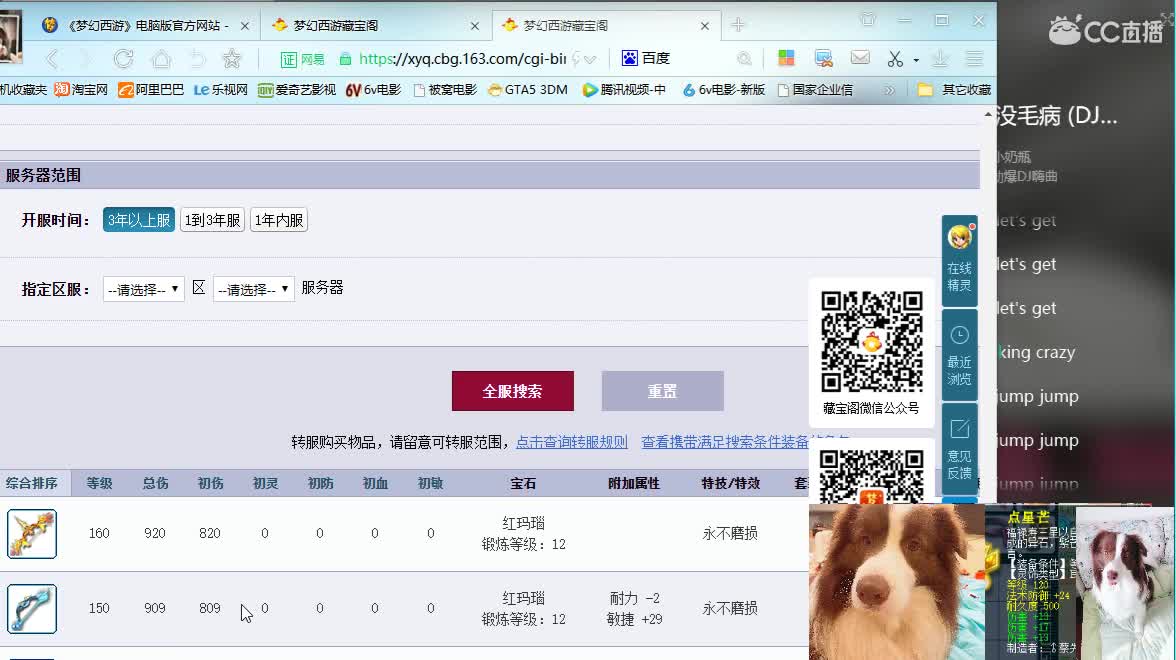Click the magnifier search icon in toolbar
The height and width of the screenshot is (660, 1176).
coord(744,58)
